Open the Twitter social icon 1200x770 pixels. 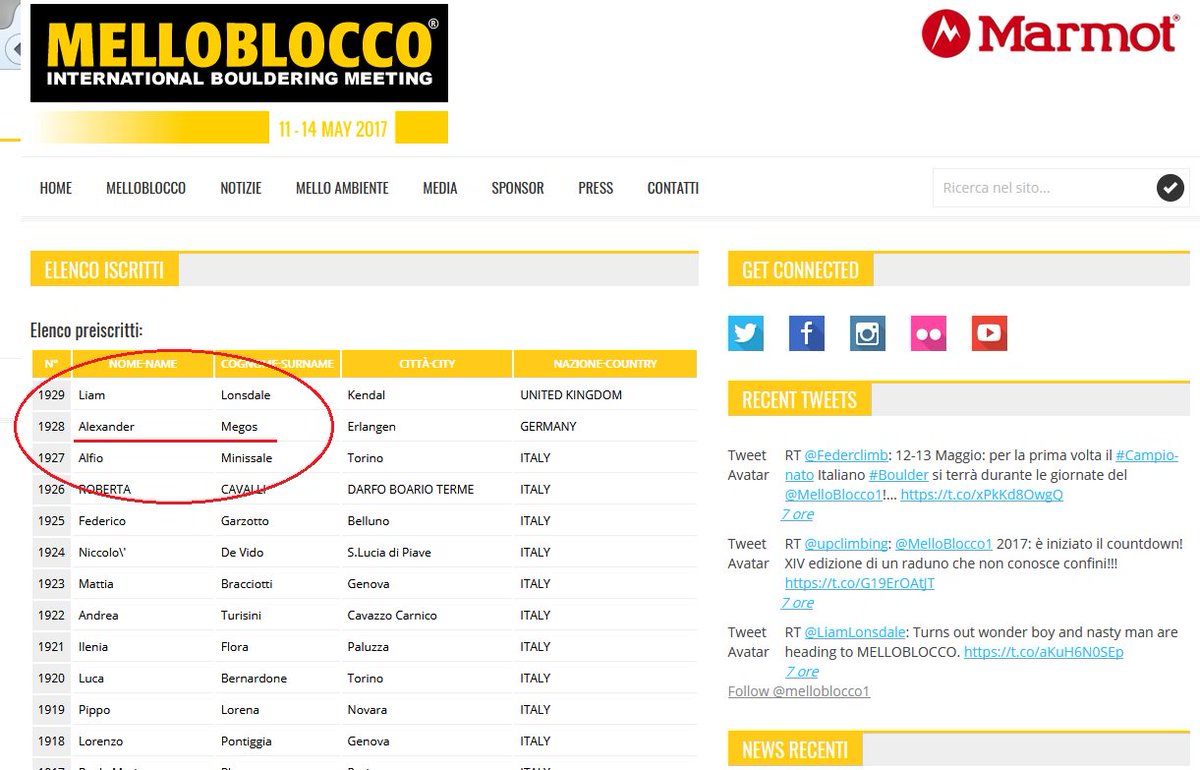746,333
